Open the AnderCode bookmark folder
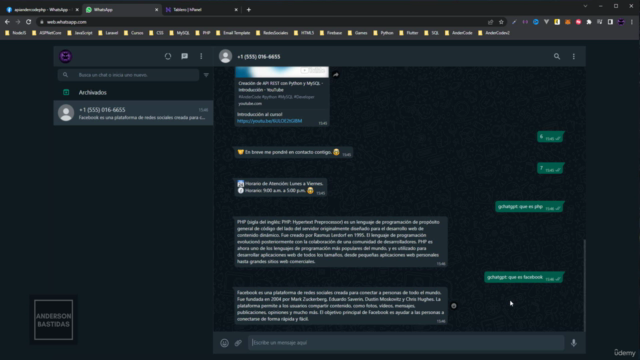Image resolution: width=640 pixels, height=360 pixels. coord(458,33)
